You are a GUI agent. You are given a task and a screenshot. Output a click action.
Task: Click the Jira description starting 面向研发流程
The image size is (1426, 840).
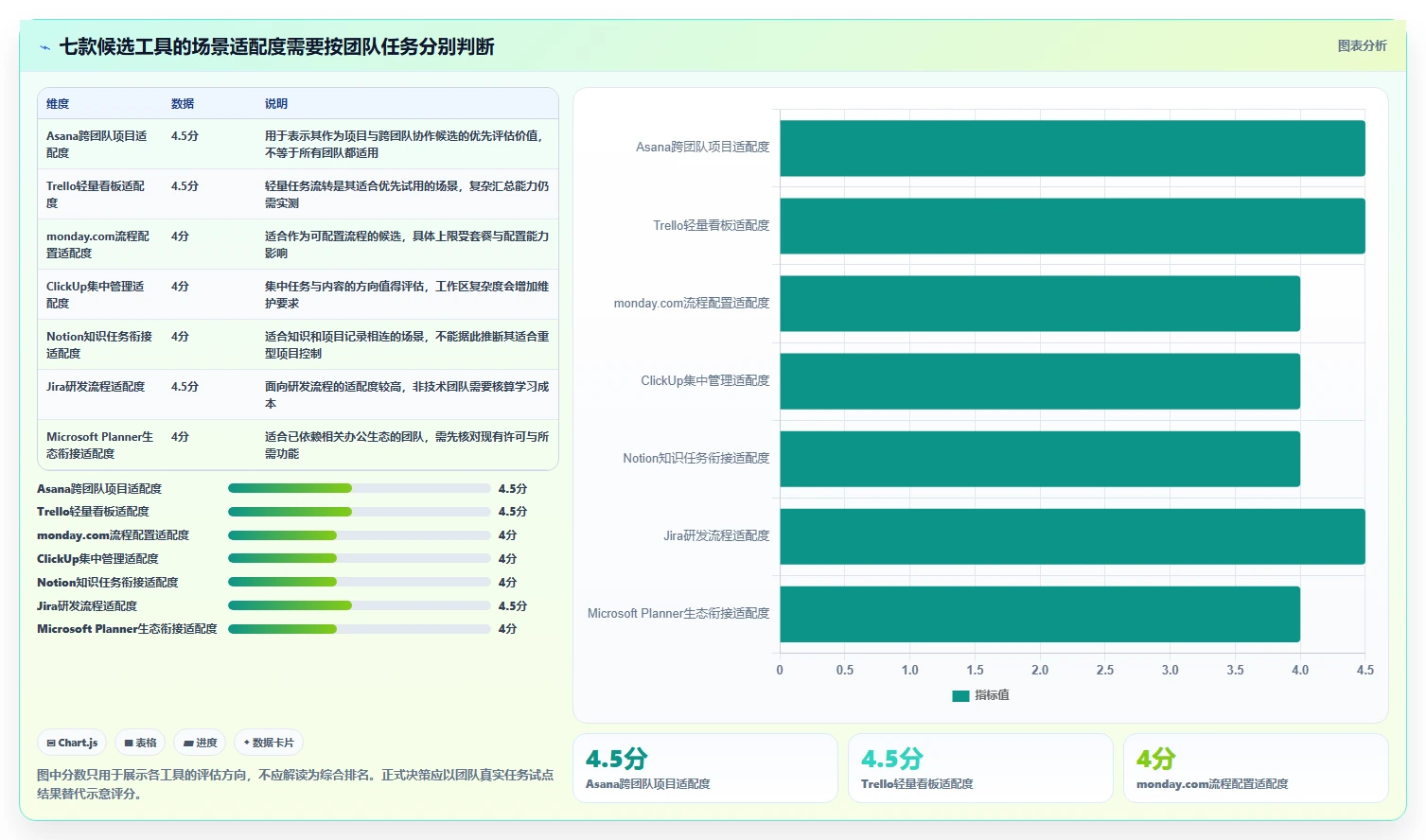click(x=407, y=394)
